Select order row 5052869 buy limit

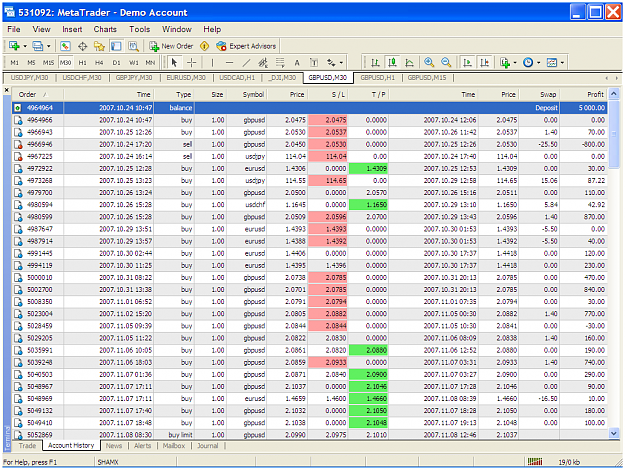[310, 435]
